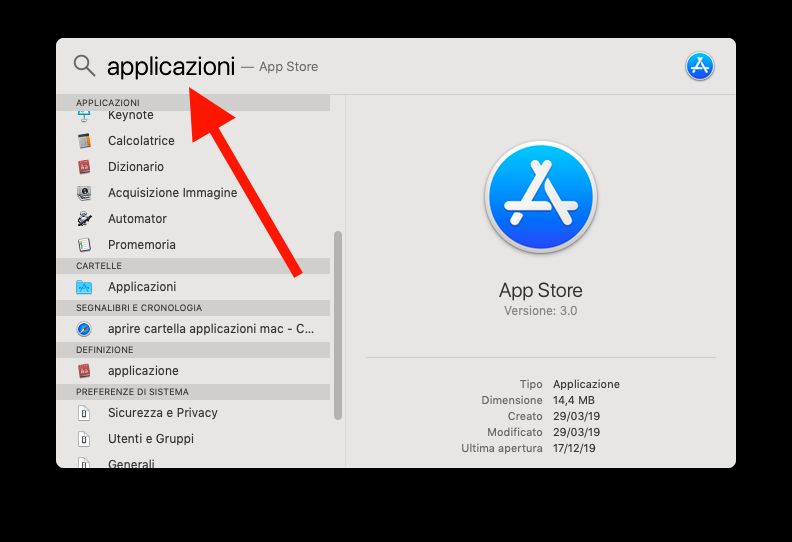Viewport: 792px width, 542px height.
Task: Open the aprire cartella applicazioni mac bookmark
Action: click(x=193, y=329)
